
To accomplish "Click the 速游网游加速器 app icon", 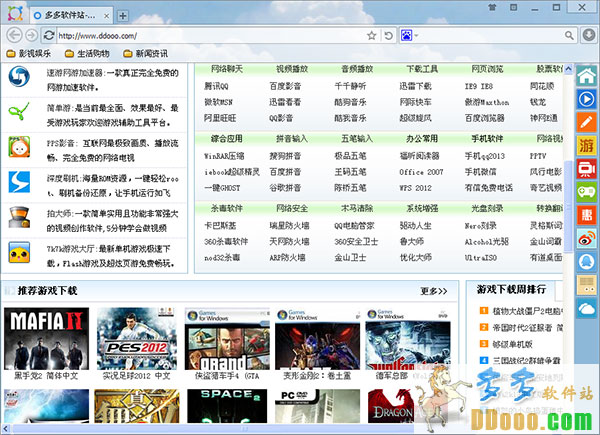I will point(19,77).
